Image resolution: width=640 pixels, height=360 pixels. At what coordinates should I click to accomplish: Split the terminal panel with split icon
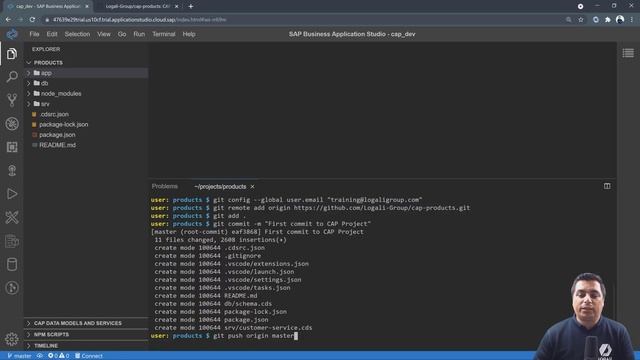point(607,186)
